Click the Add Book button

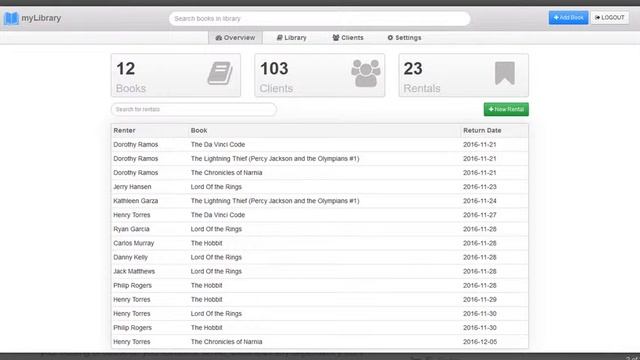(568, 18)
